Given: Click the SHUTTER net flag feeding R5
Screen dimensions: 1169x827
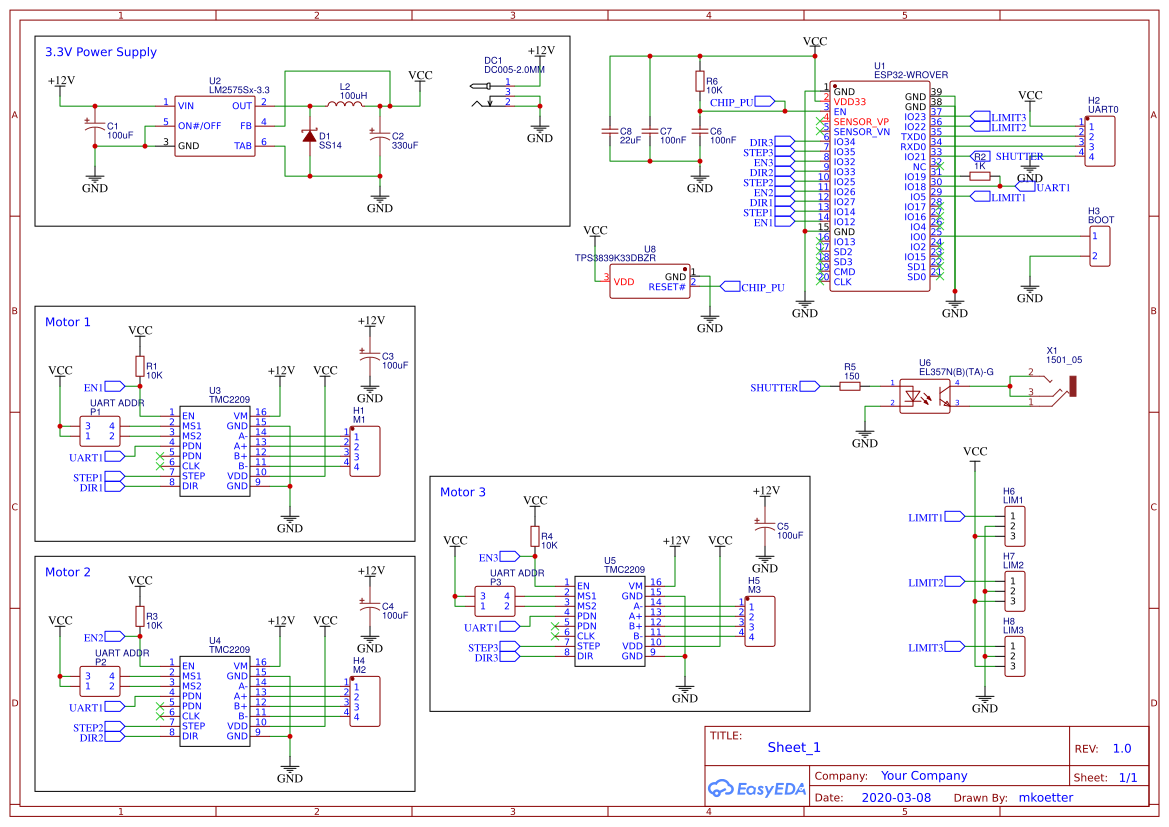Looking at the screenshot, I should click(x=785, y=387).
